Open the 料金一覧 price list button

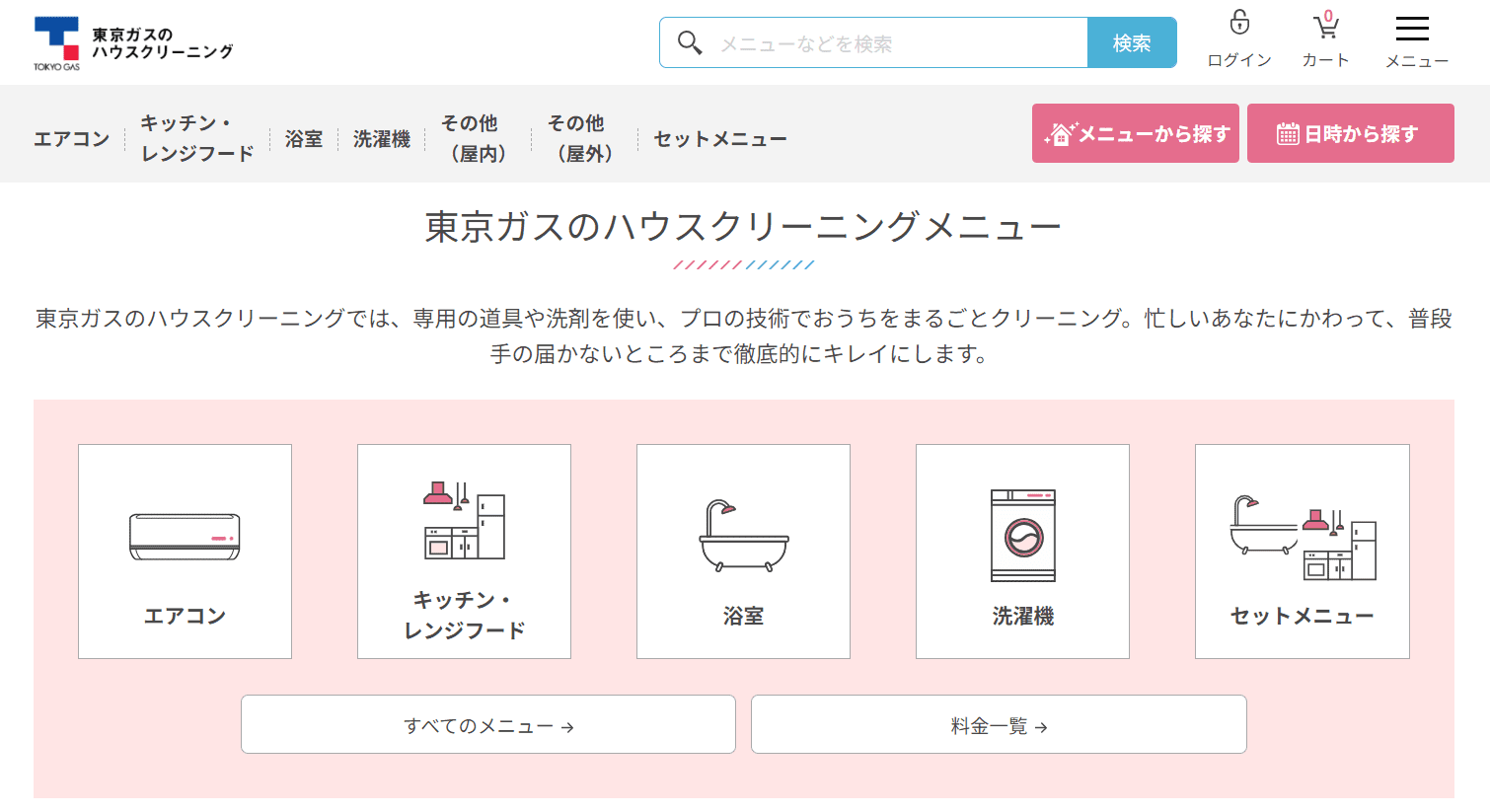(x=999, y=724)
